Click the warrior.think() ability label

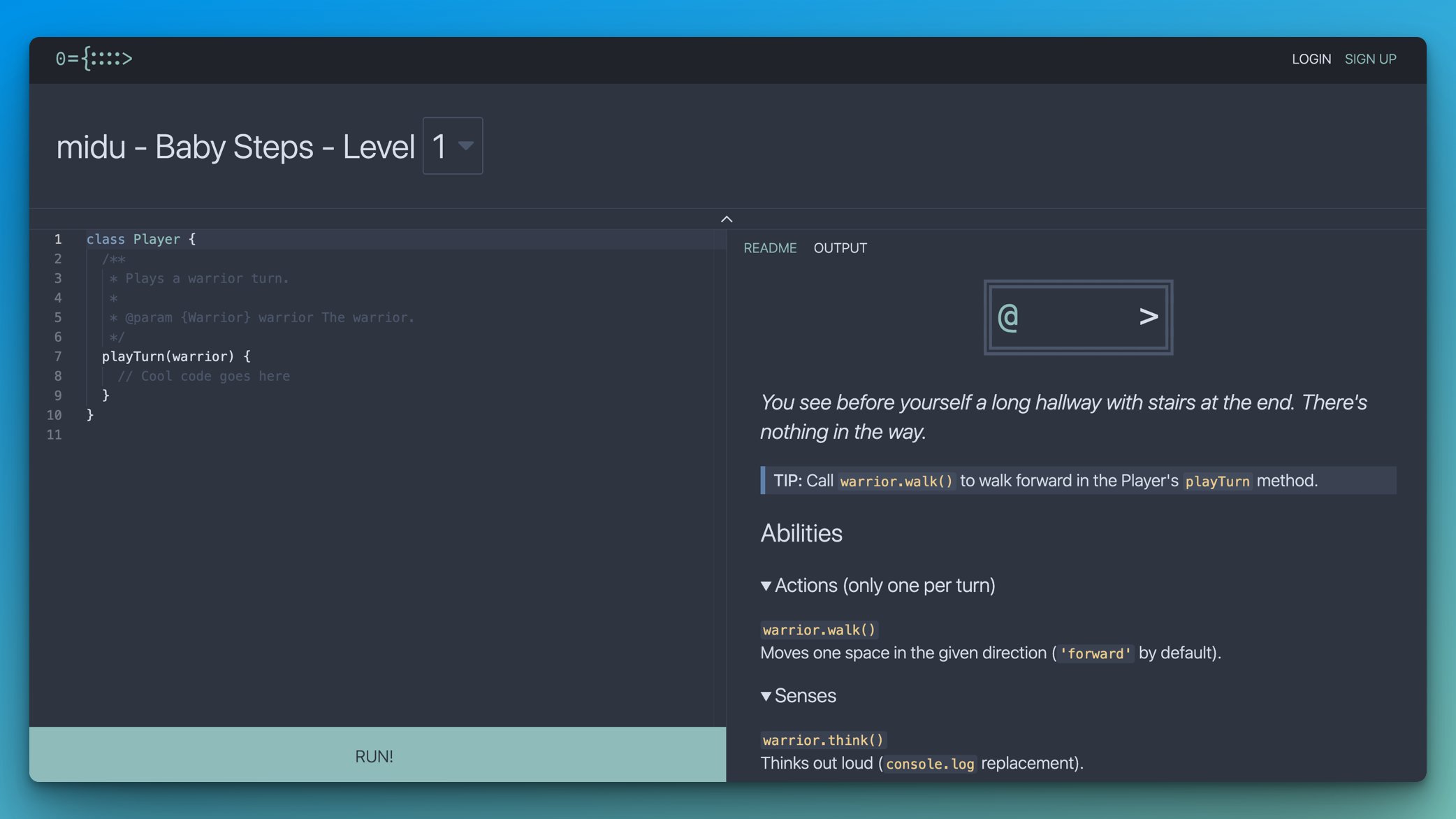pyautogui.click(x=822, y=740)
